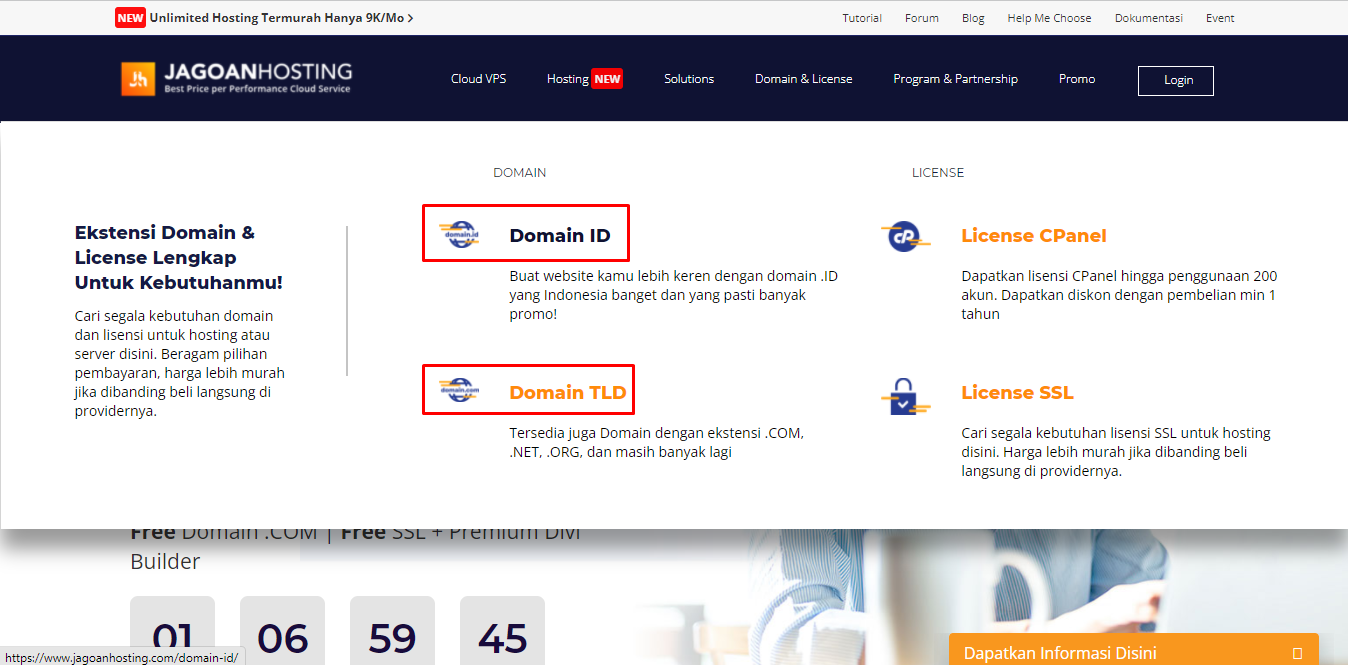
Task: Click the Domain TLD description text
Action: [657, 442]
